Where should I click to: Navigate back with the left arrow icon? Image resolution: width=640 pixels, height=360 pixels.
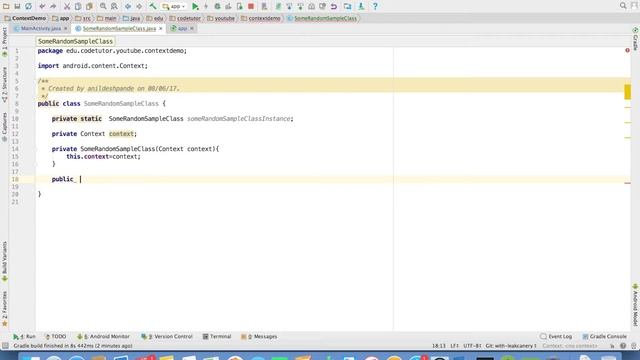click(128, 6)
